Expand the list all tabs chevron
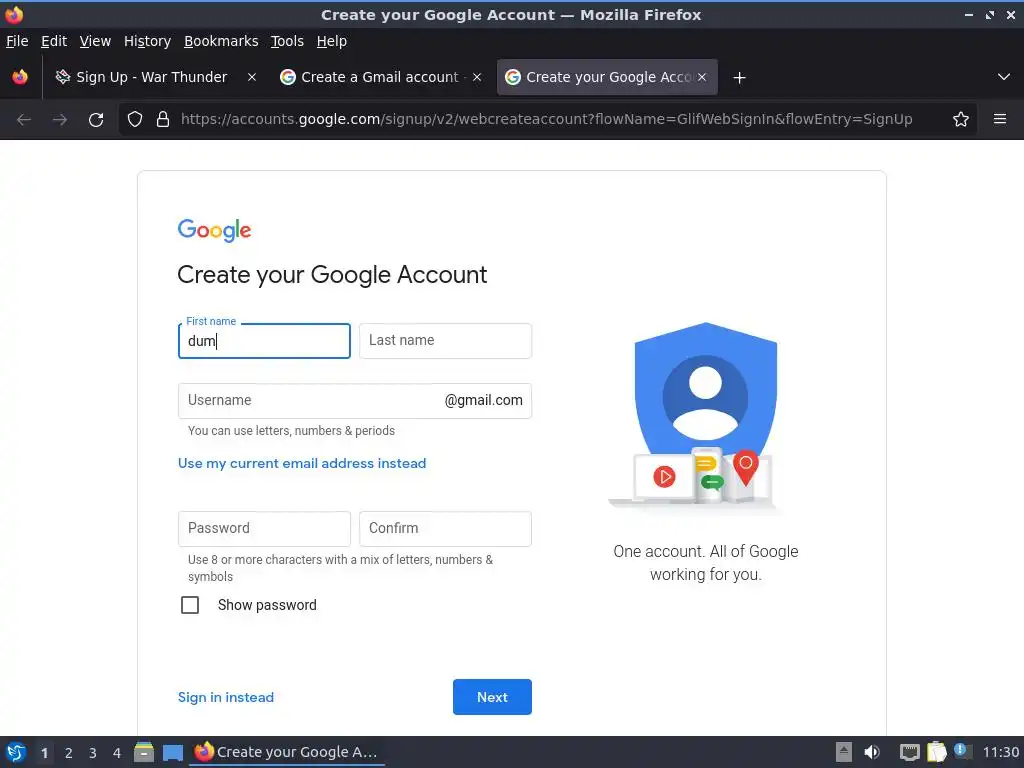The width and height of the screenshot is (1024, 768). point(1004,77)
